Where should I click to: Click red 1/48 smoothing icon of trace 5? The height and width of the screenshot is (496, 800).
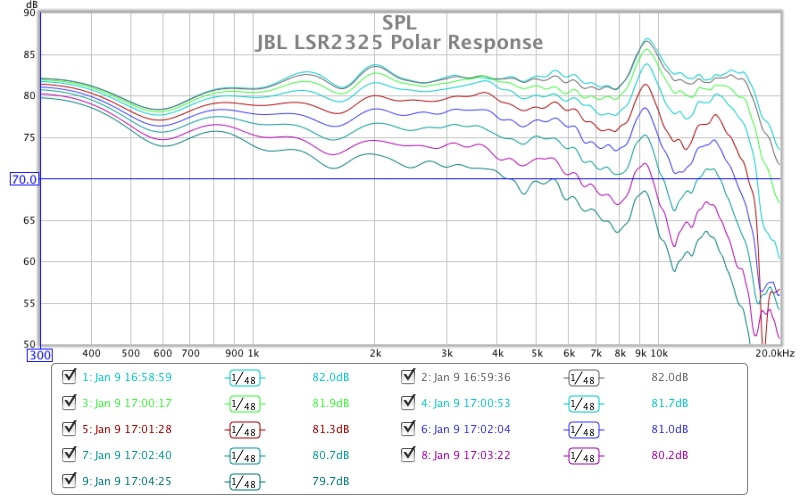click(x=244, y=430)
